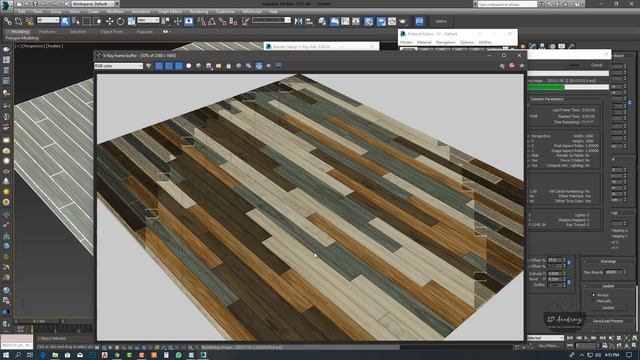The width and height of the screenshot is (640, 360).
Task: Collapse the Update rollout
Action: pyautogui.click(x=608, y=286)
